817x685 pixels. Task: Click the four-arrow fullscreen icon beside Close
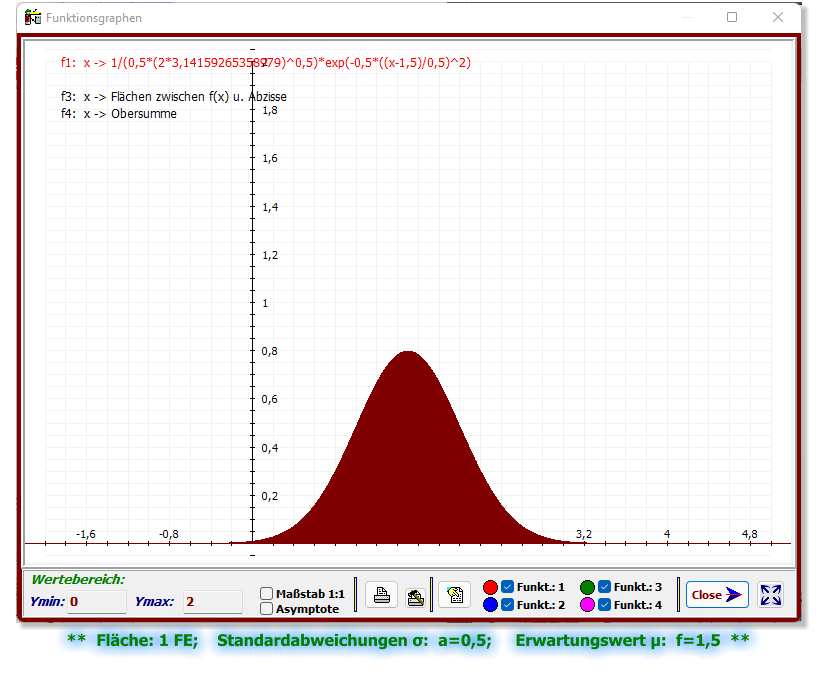click(770, 595)
